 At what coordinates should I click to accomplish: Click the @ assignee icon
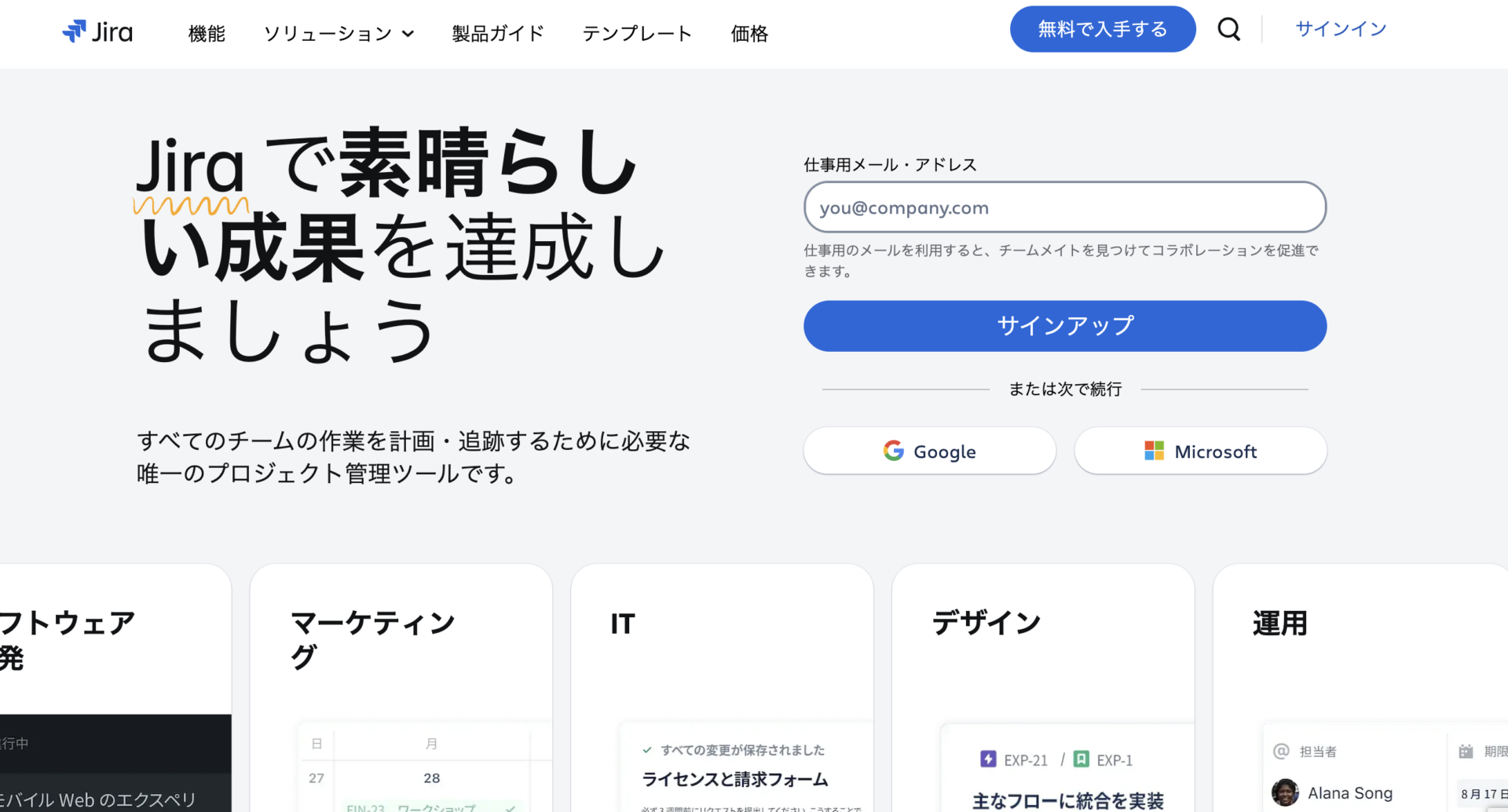click(x=1281, y=752)
